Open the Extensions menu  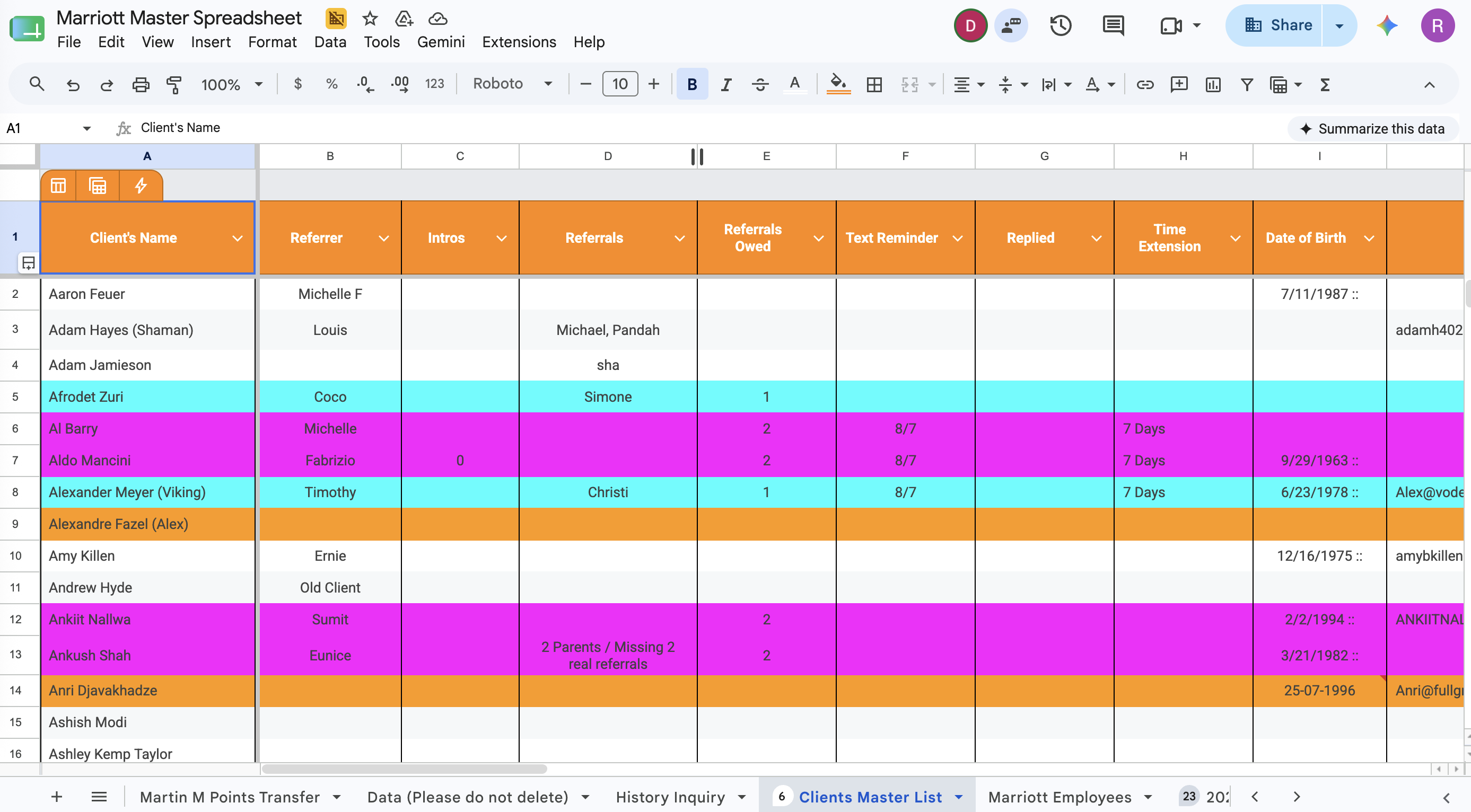[x=519, y=42]
